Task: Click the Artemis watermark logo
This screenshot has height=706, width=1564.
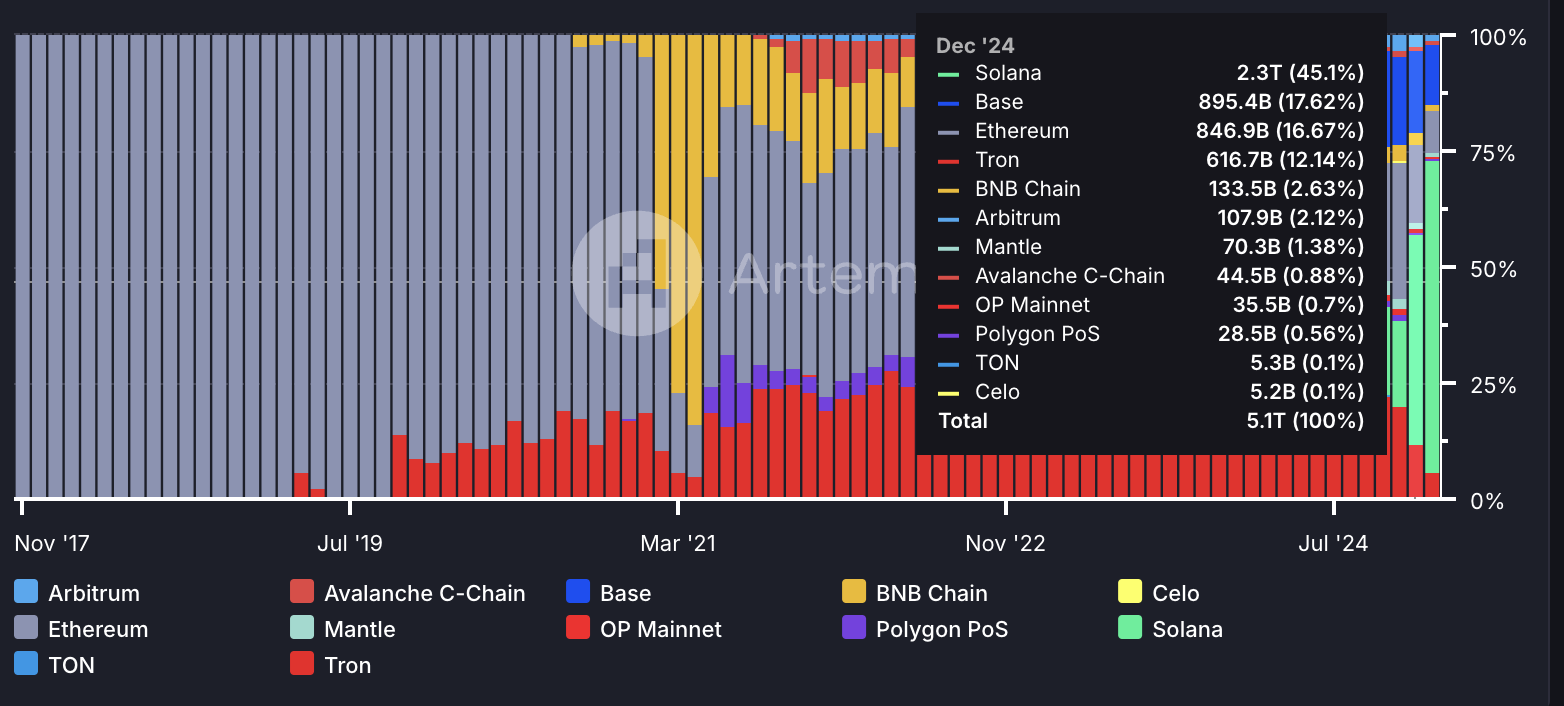Action: 636,272
